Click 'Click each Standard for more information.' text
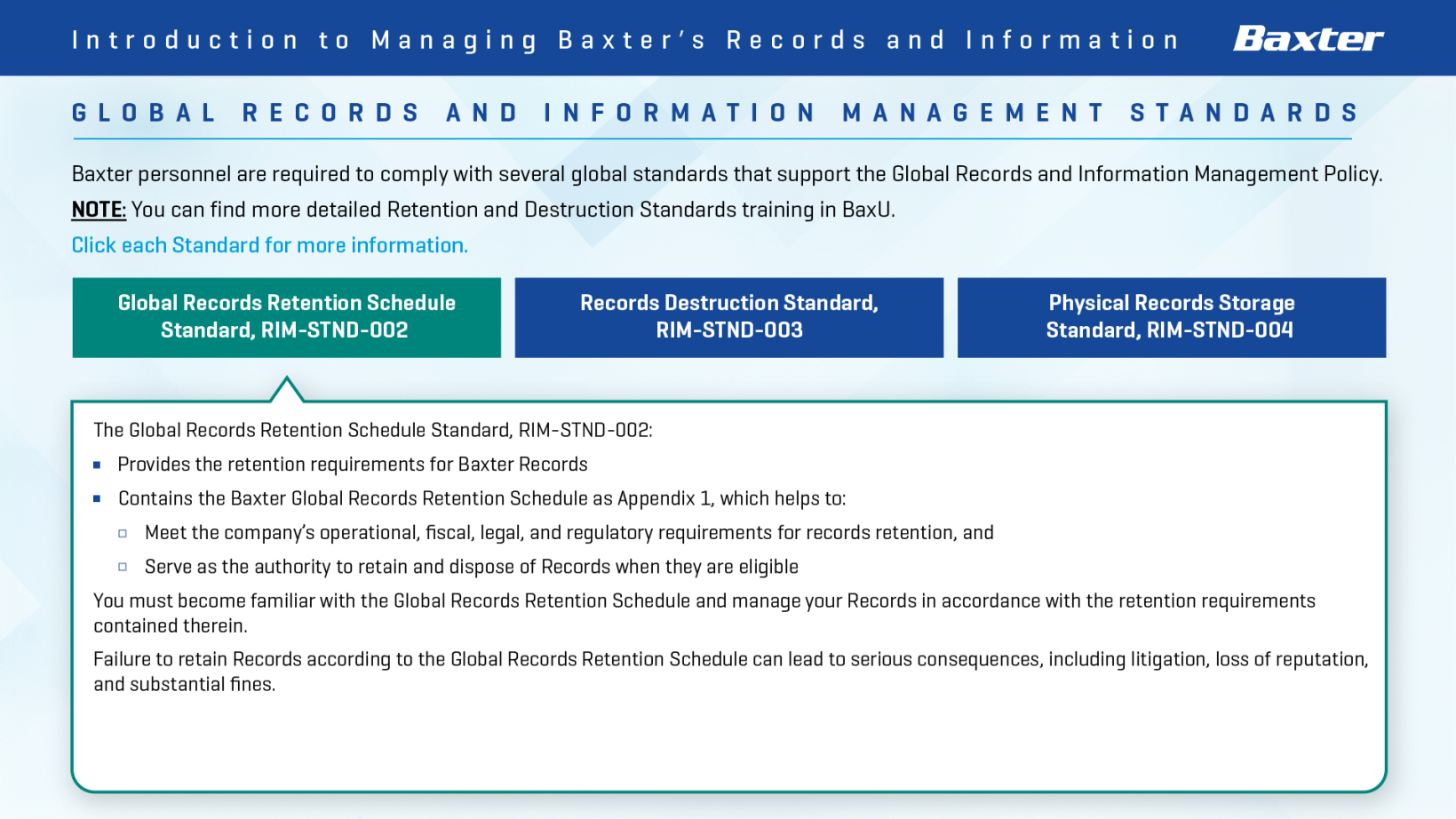 pos(269,245)
